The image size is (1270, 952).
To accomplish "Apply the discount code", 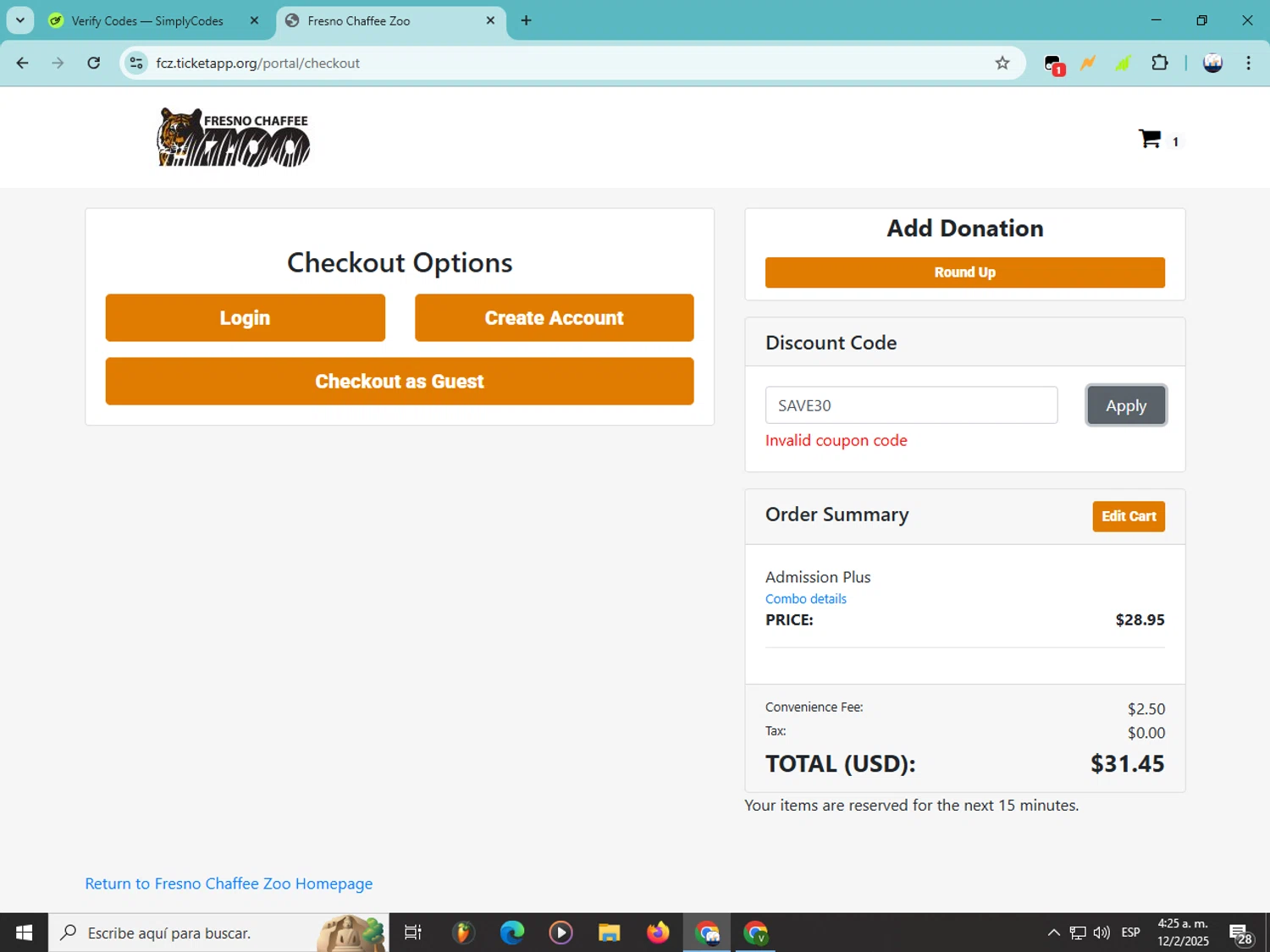I will (x=1126, y=405).
